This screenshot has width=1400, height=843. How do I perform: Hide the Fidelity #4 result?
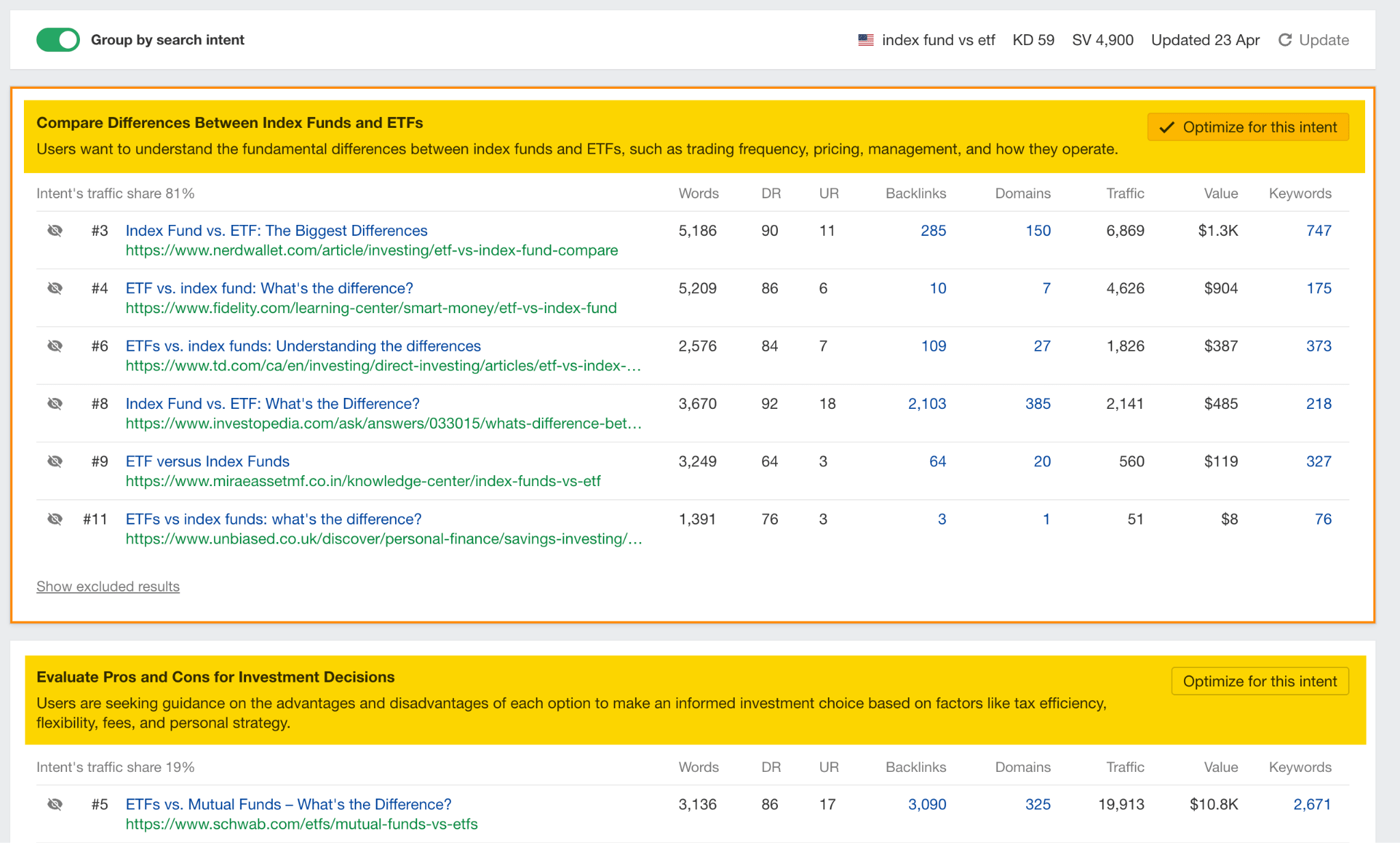[55, 288]
